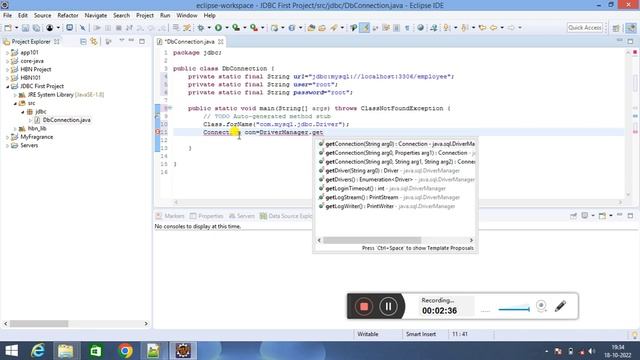640x360 pixels.
Task: Choose getLoginTimeout() proposal
Action: click(x=396, y=189)
